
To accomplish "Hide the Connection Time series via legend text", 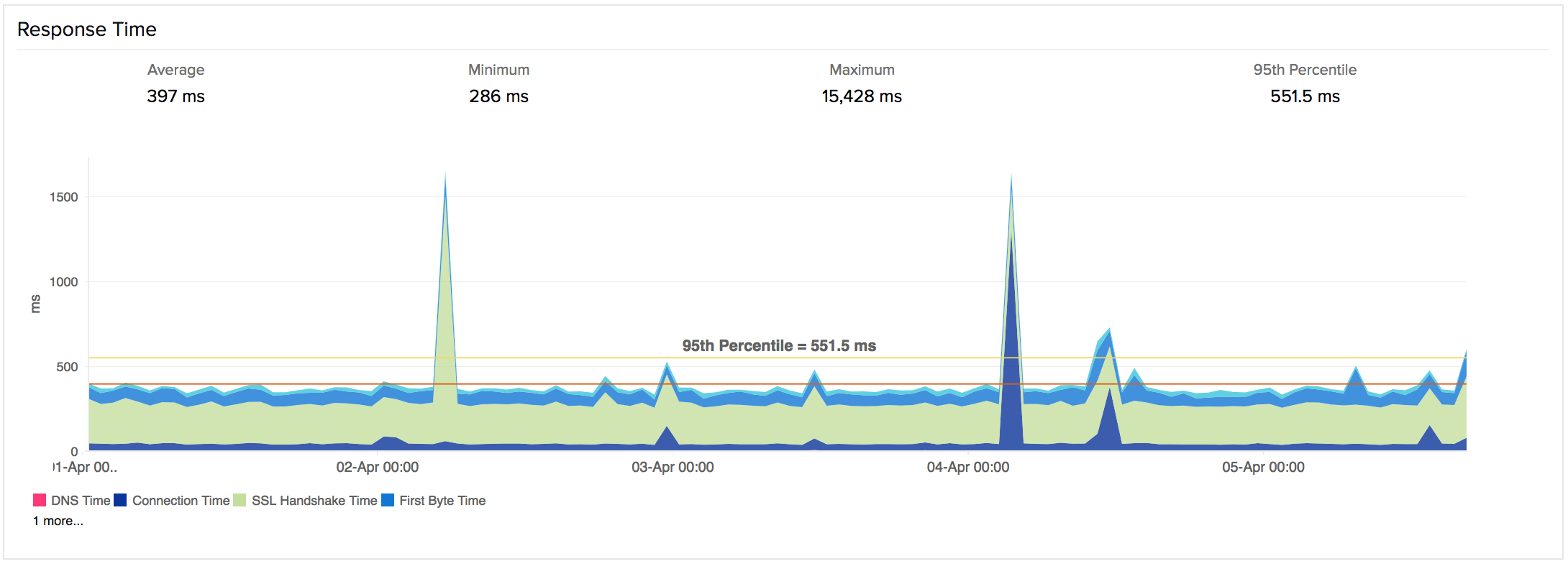I will click(181, 501).
